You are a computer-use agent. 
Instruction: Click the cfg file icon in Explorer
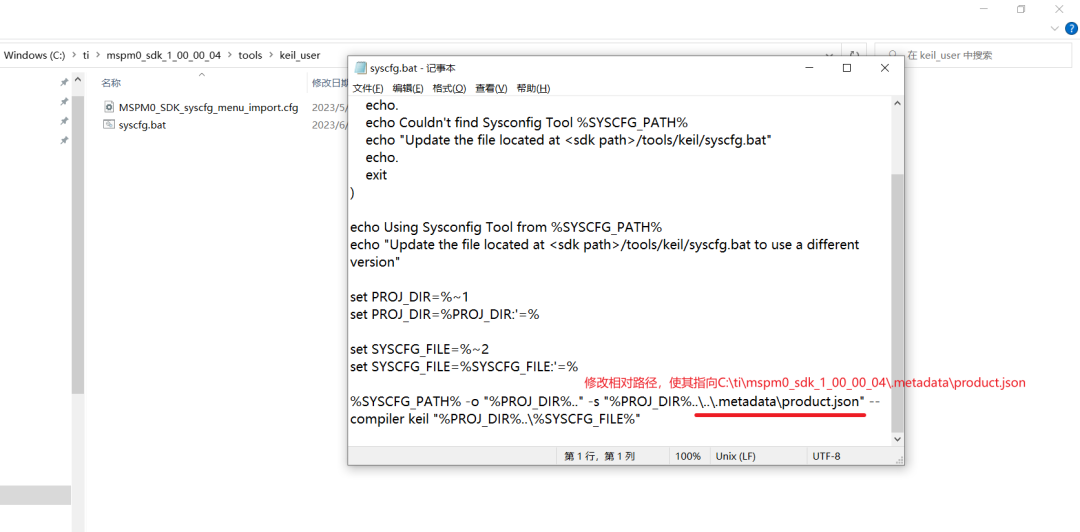[109, 108]
